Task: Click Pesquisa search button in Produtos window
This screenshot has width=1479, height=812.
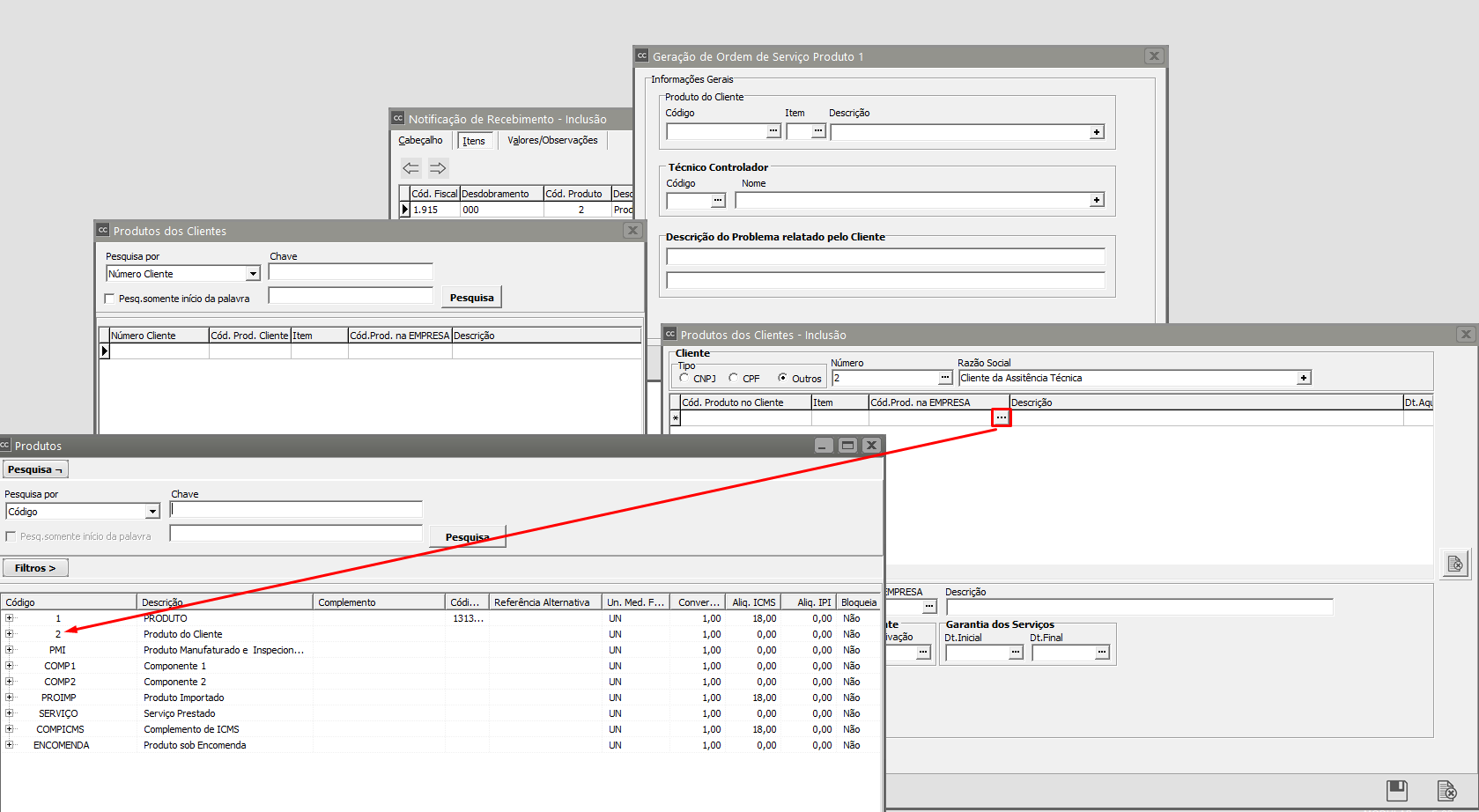Action: pyautogui.click(x=467, y=537)
